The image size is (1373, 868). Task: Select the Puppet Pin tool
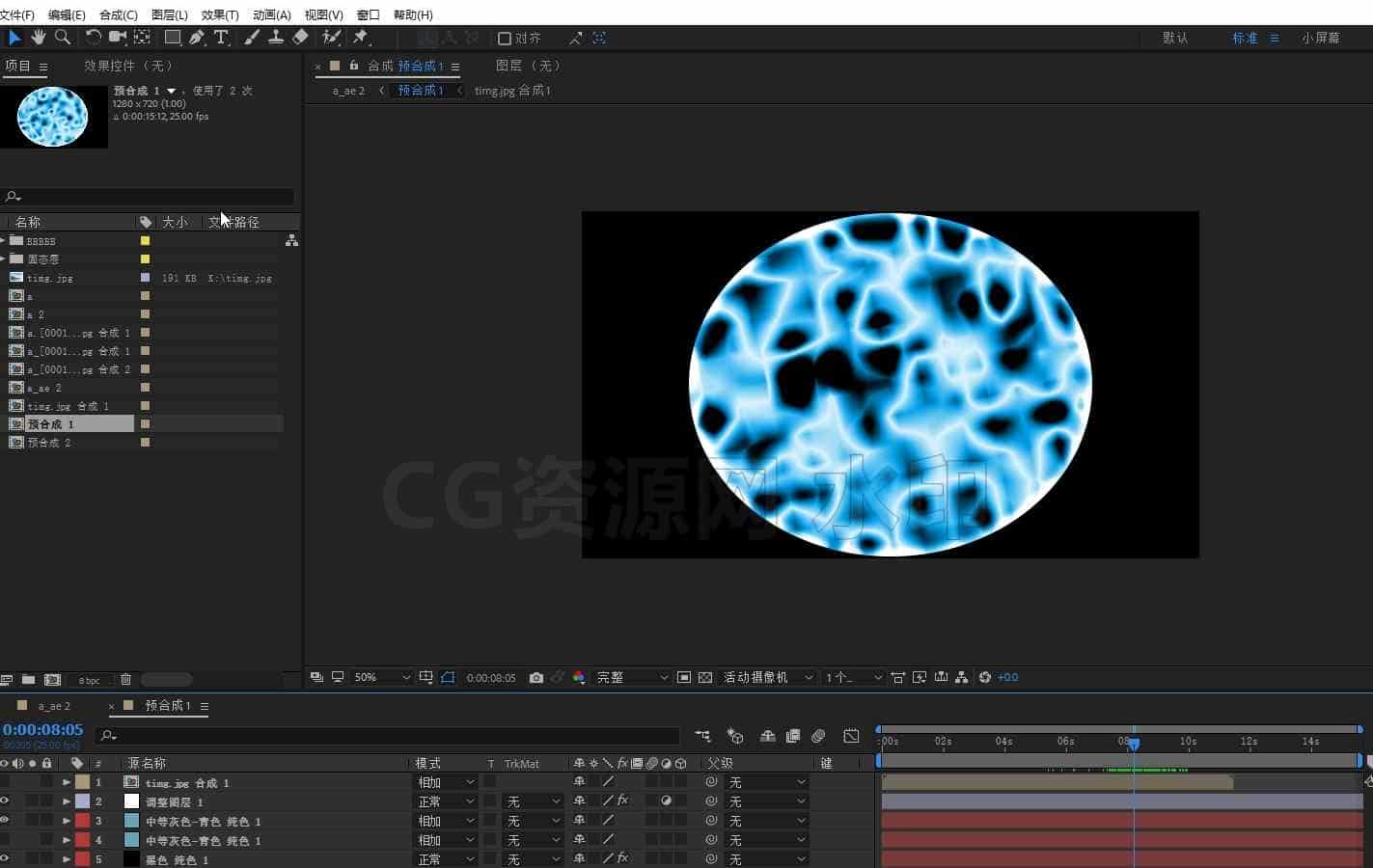tap(361, 38)
